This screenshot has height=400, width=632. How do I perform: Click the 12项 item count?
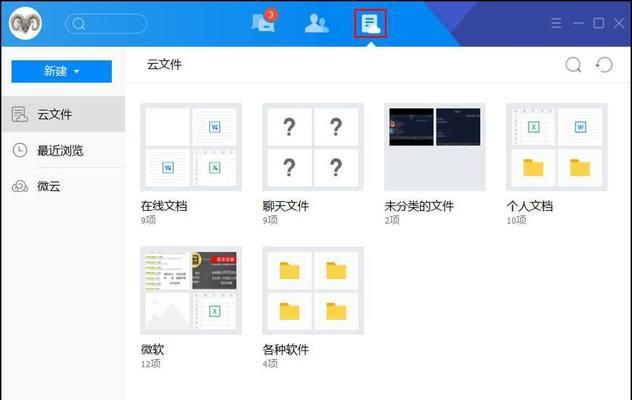pyautogui.click(x=150, y=364)
